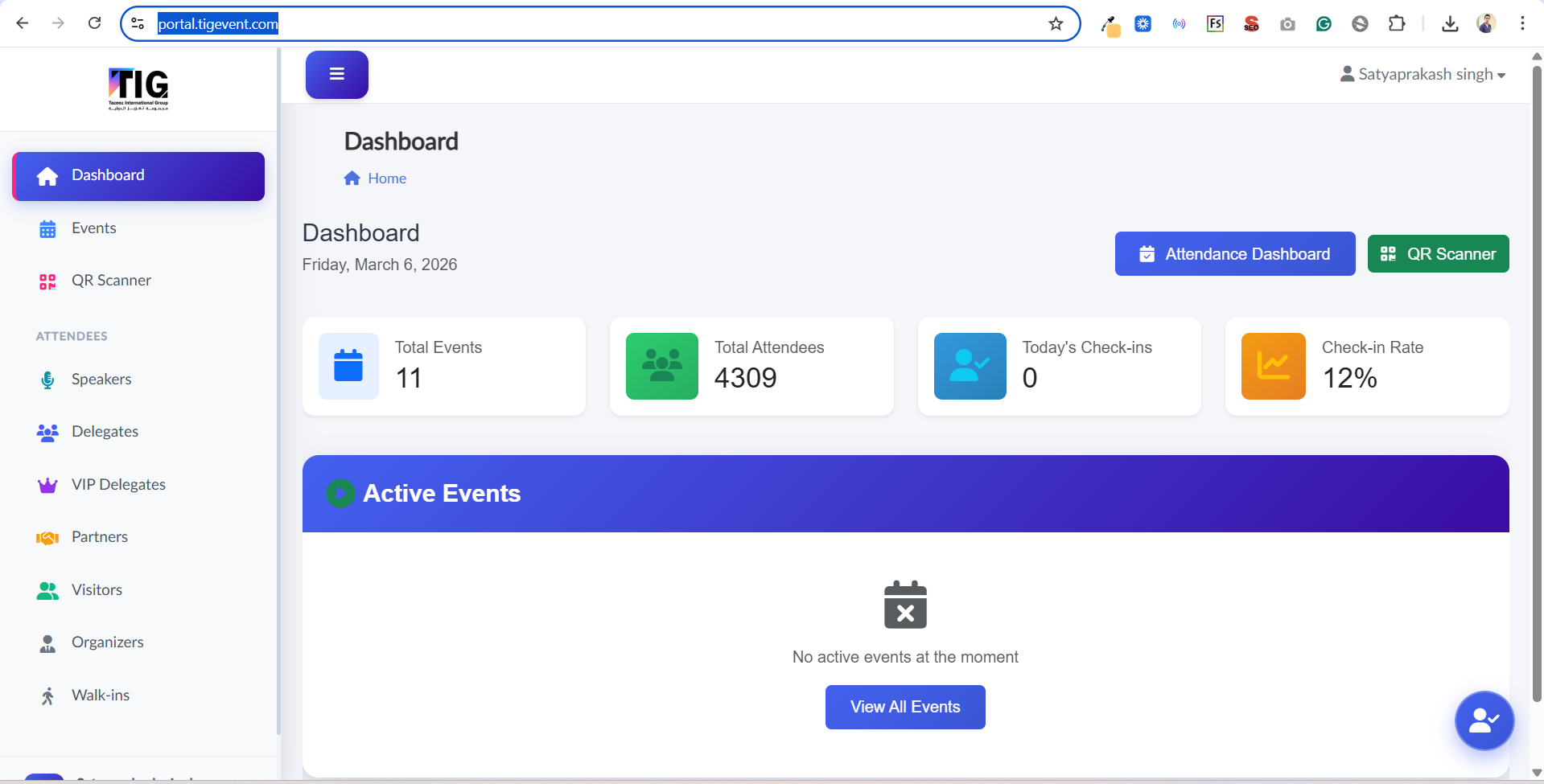Image resolution: width=1544 pixels, height=784 pixels.
Task: Click the Partners handshake icon
Action: click(x=47, y=536)
